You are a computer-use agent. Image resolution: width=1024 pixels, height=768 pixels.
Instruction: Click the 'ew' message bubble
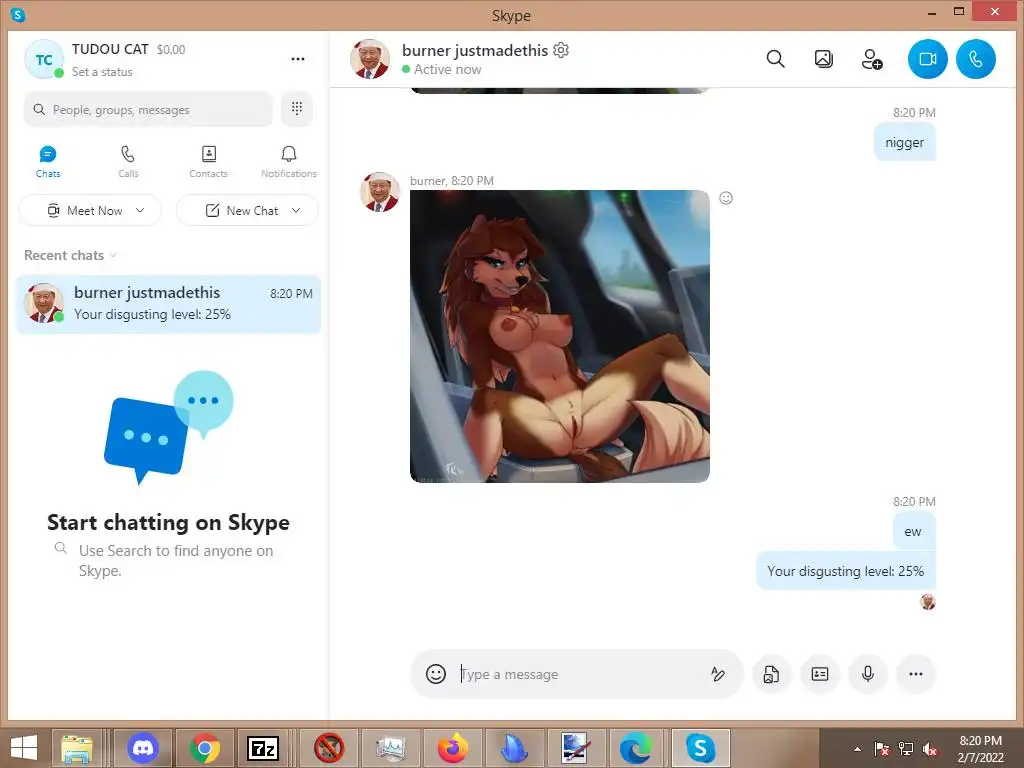pyautogui.click(x=914, y=532)
